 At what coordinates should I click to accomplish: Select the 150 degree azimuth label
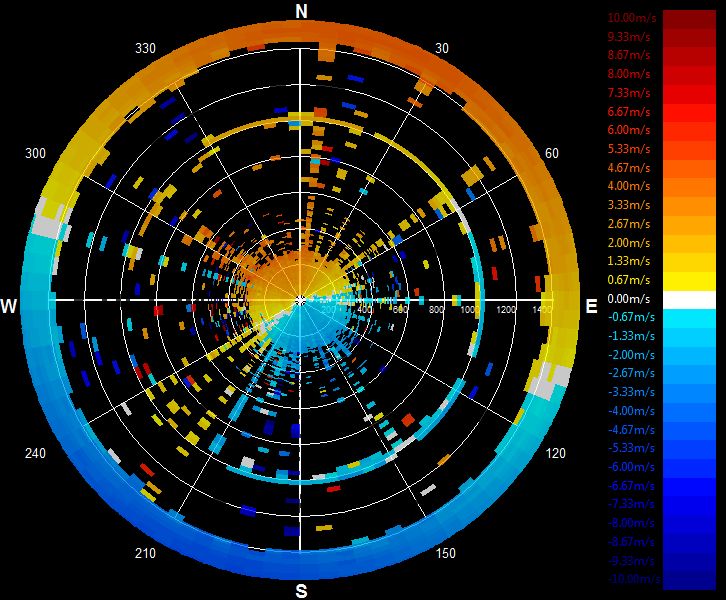445,553
